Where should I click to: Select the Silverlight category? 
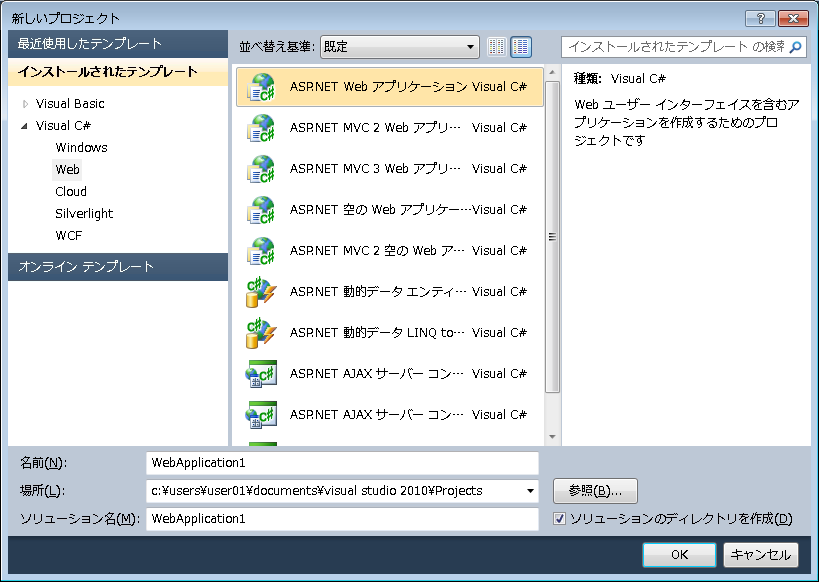click(84, 214)
